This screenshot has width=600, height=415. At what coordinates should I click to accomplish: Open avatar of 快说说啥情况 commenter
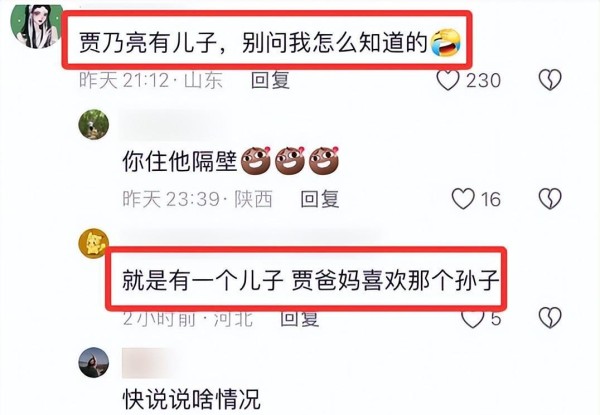(94, 362)
